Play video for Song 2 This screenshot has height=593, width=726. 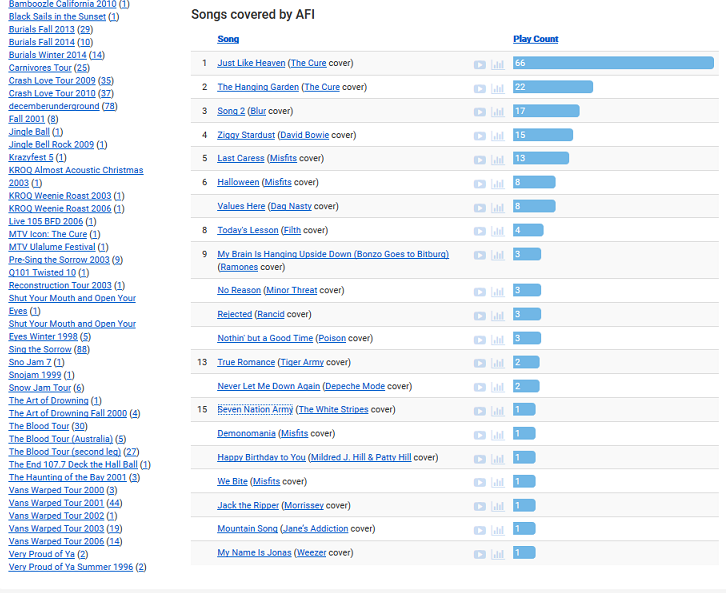[480, 112]
